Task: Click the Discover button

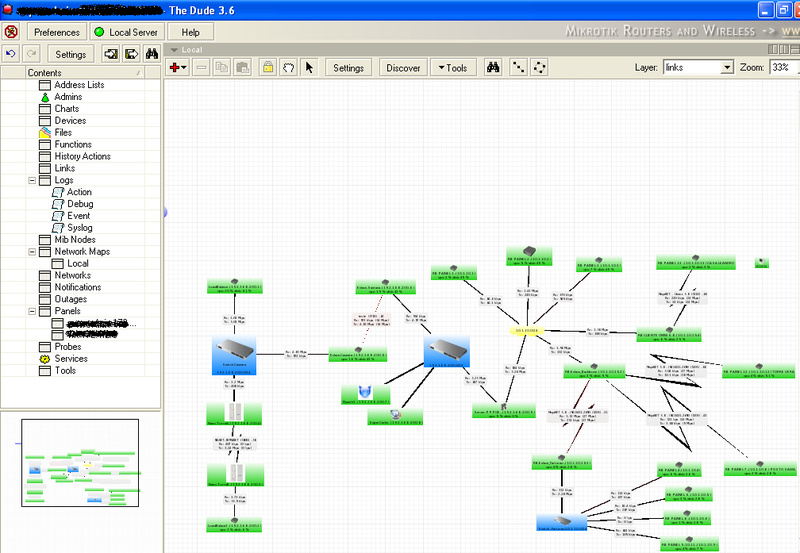Action: 403,67
